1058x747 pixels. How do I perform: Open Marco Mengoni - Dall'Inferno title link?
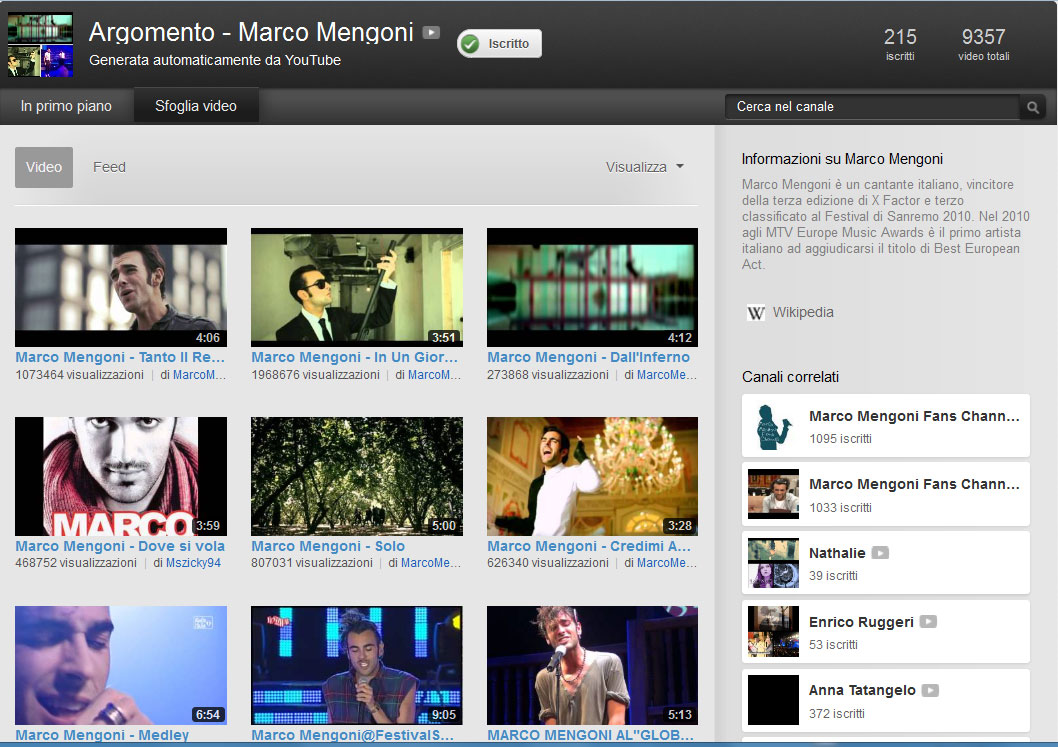click(588, 357)
